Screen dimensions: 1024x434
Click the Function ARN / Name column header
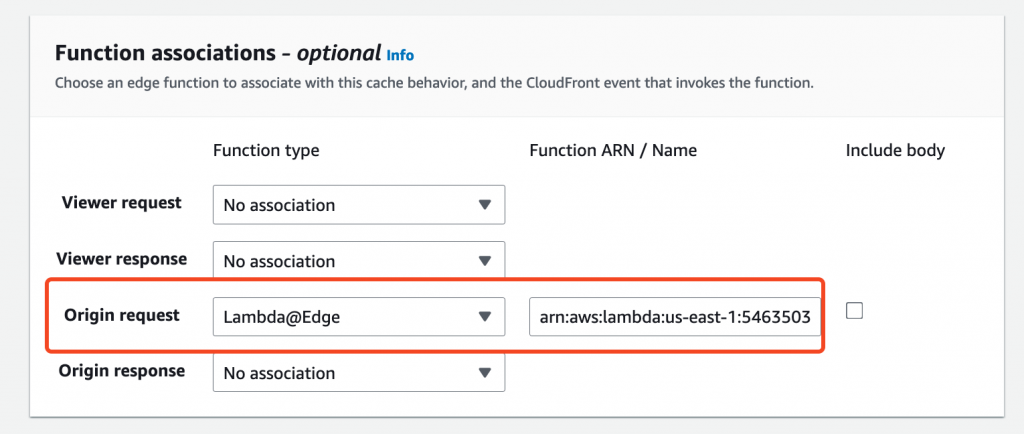[613, 150]
